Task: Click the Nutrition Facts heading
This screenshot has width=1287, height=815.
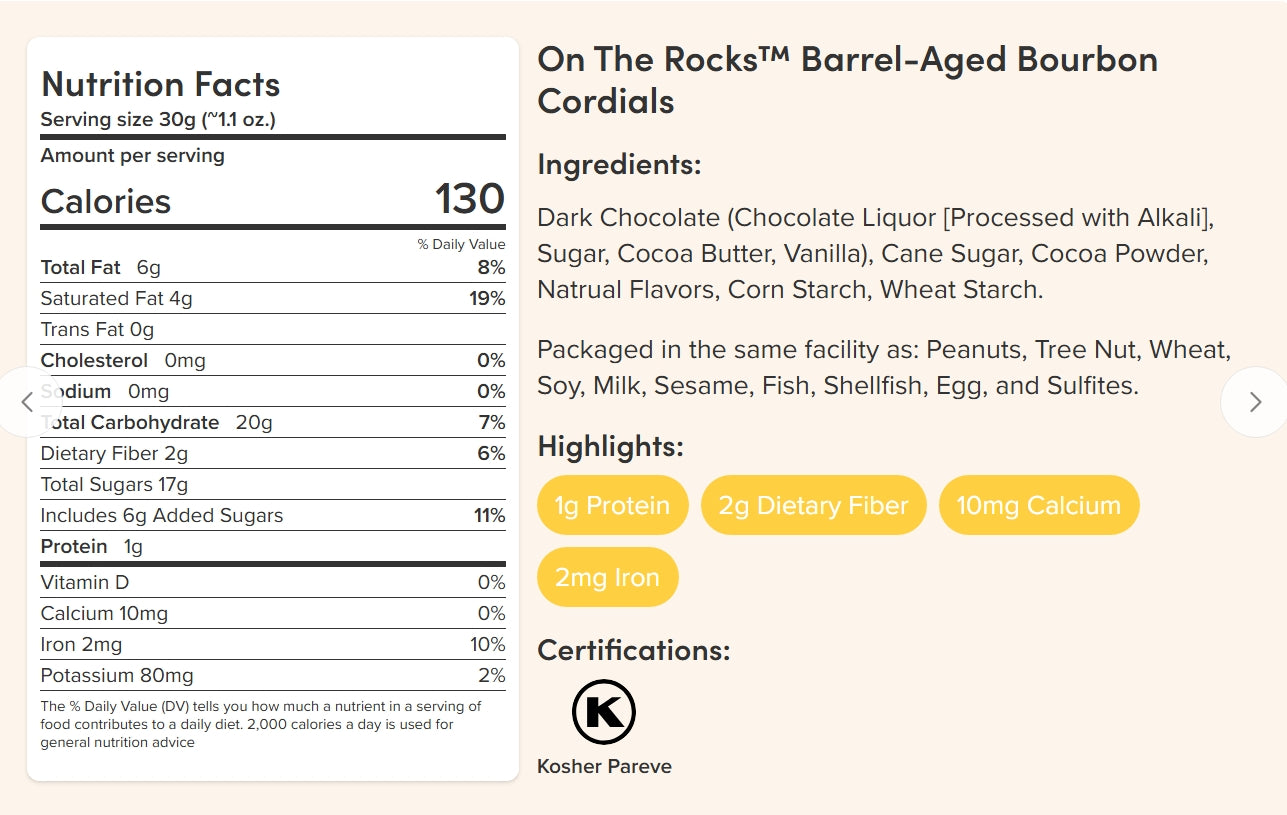Action: (160, 84)
